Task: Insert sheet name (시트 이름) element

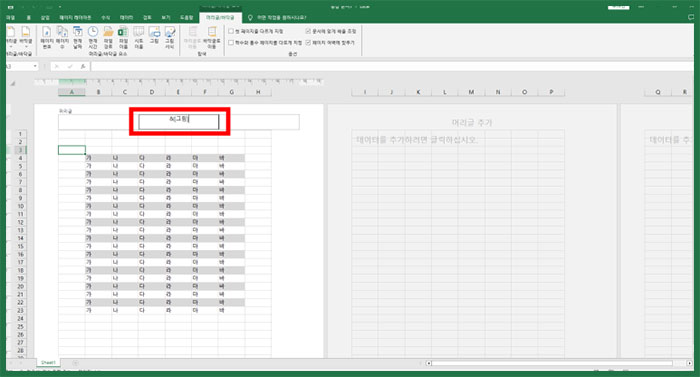Action: coord(139,37)
